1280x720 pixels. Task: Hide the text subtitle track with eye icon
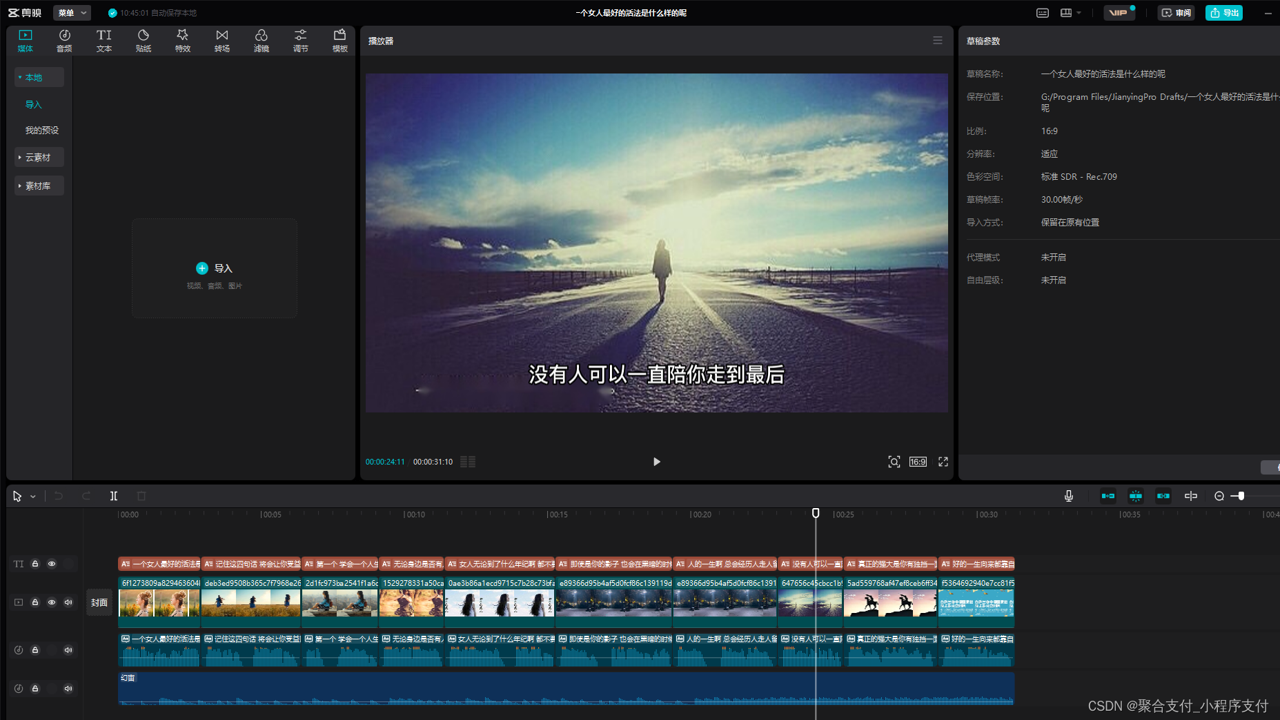(52, 564)
